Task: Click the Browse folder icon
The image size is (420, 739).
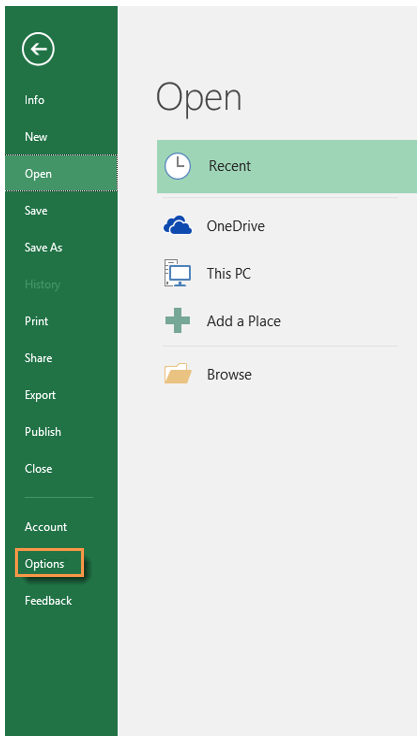Action: point(177,374)
